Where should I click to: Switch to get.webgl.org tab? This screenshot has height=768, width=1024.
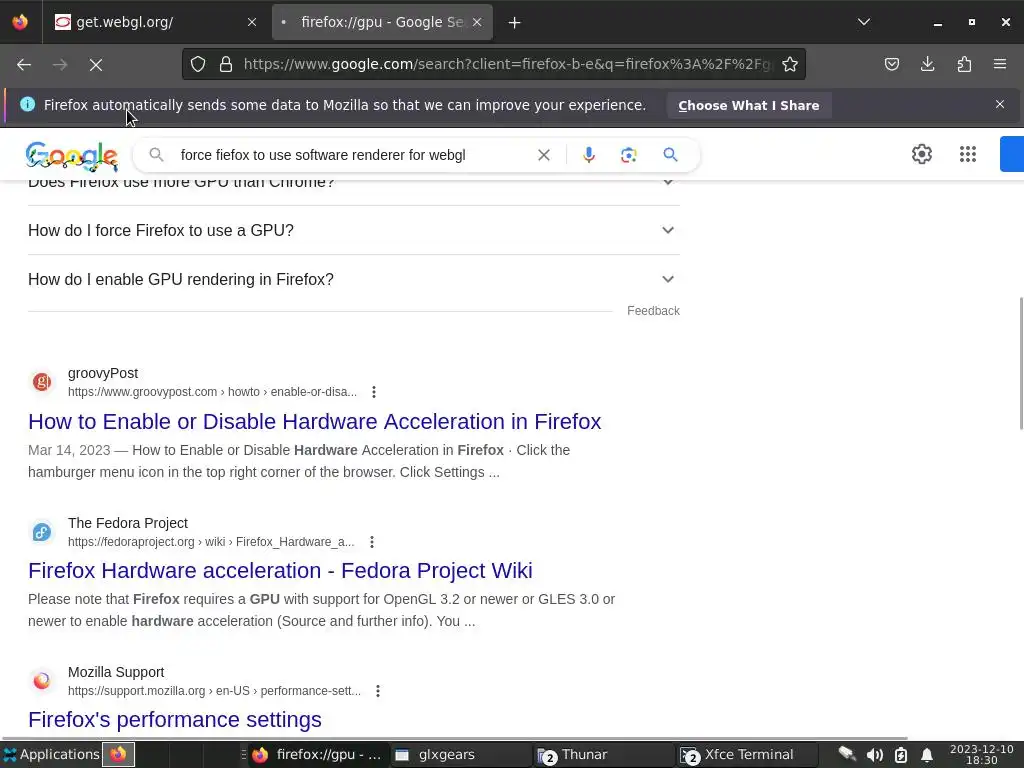(155, 22)
